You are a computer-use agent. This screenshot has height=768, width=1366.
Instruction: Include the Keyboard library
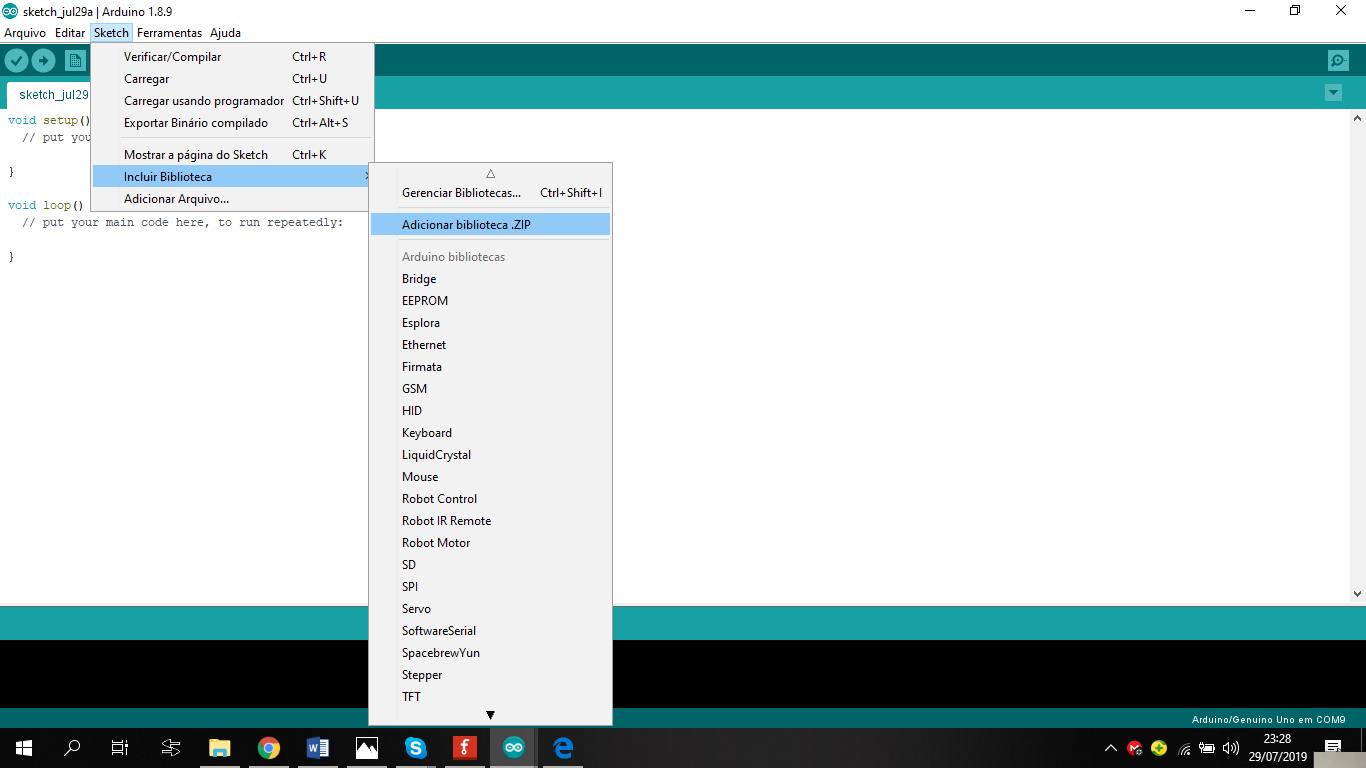(490, 433)
